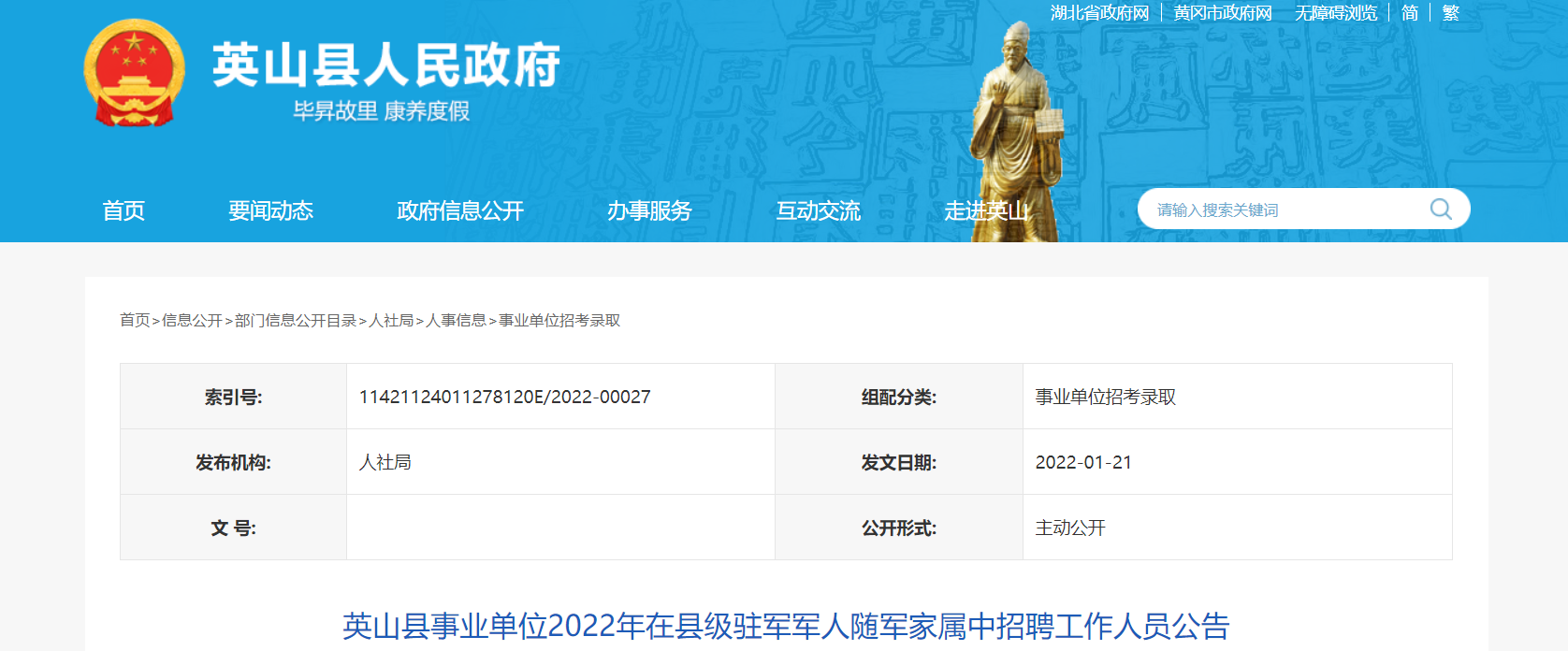Visit 湖北省政府网 link
Screen dimensions: 1568x651
(1099, 13)
